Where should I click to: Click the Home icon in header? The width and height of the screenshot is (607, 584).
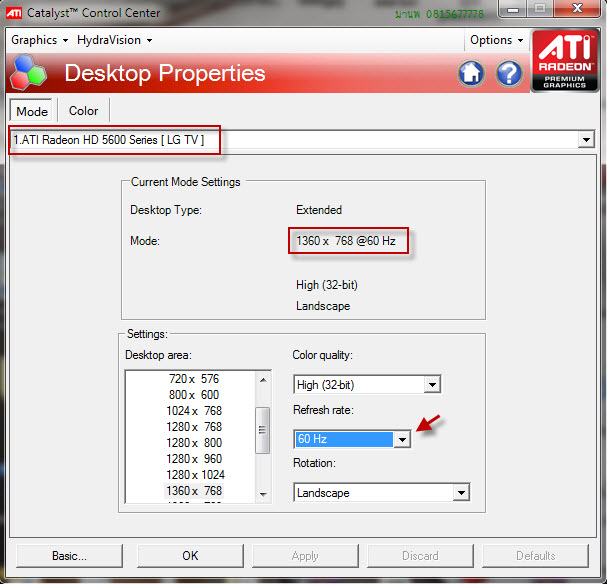(x=471, y=73)
